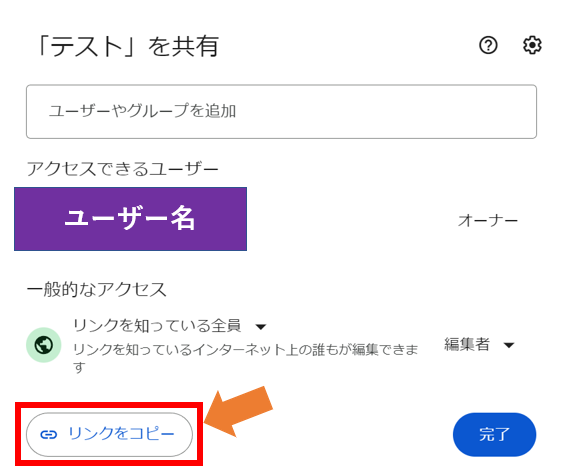This screenshot has width=565, height=472.
Task: Click the 一般的なアクセス heading
Action: (x=96, y=289)
